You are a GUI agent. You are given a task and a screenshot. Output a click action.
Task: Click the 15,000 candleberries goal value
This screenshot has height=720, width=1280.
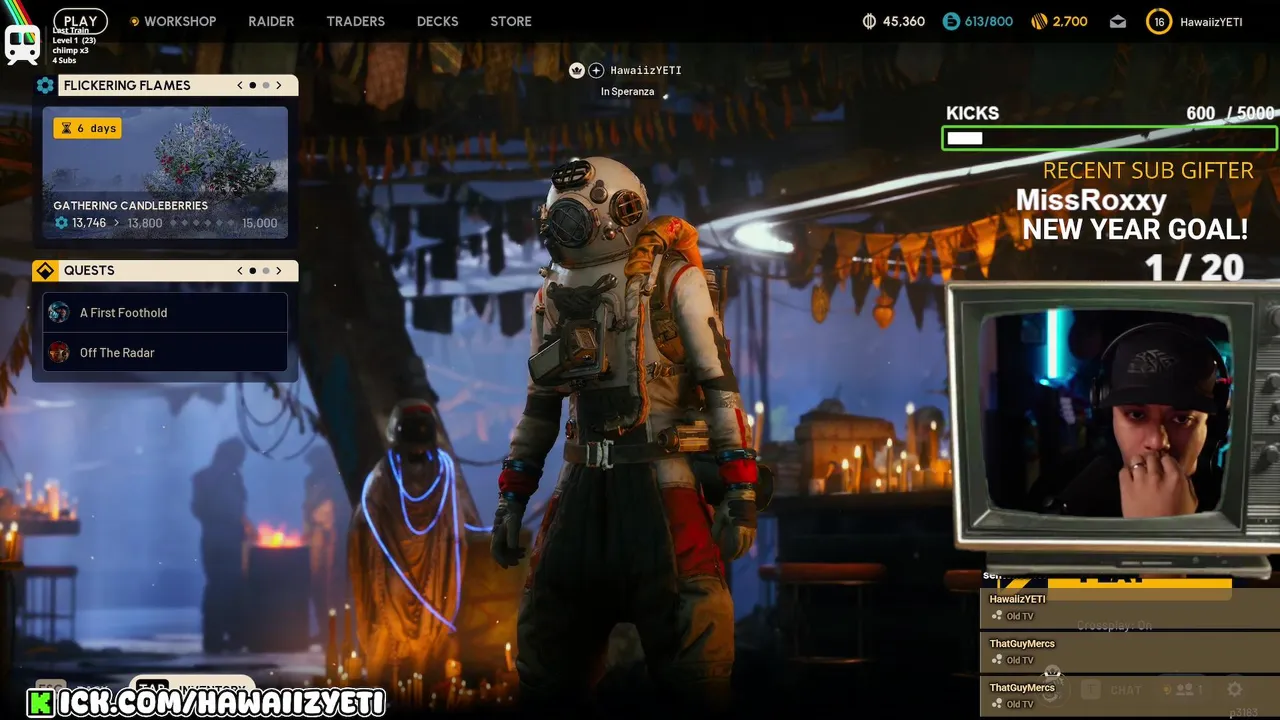(x=260, y=223)
